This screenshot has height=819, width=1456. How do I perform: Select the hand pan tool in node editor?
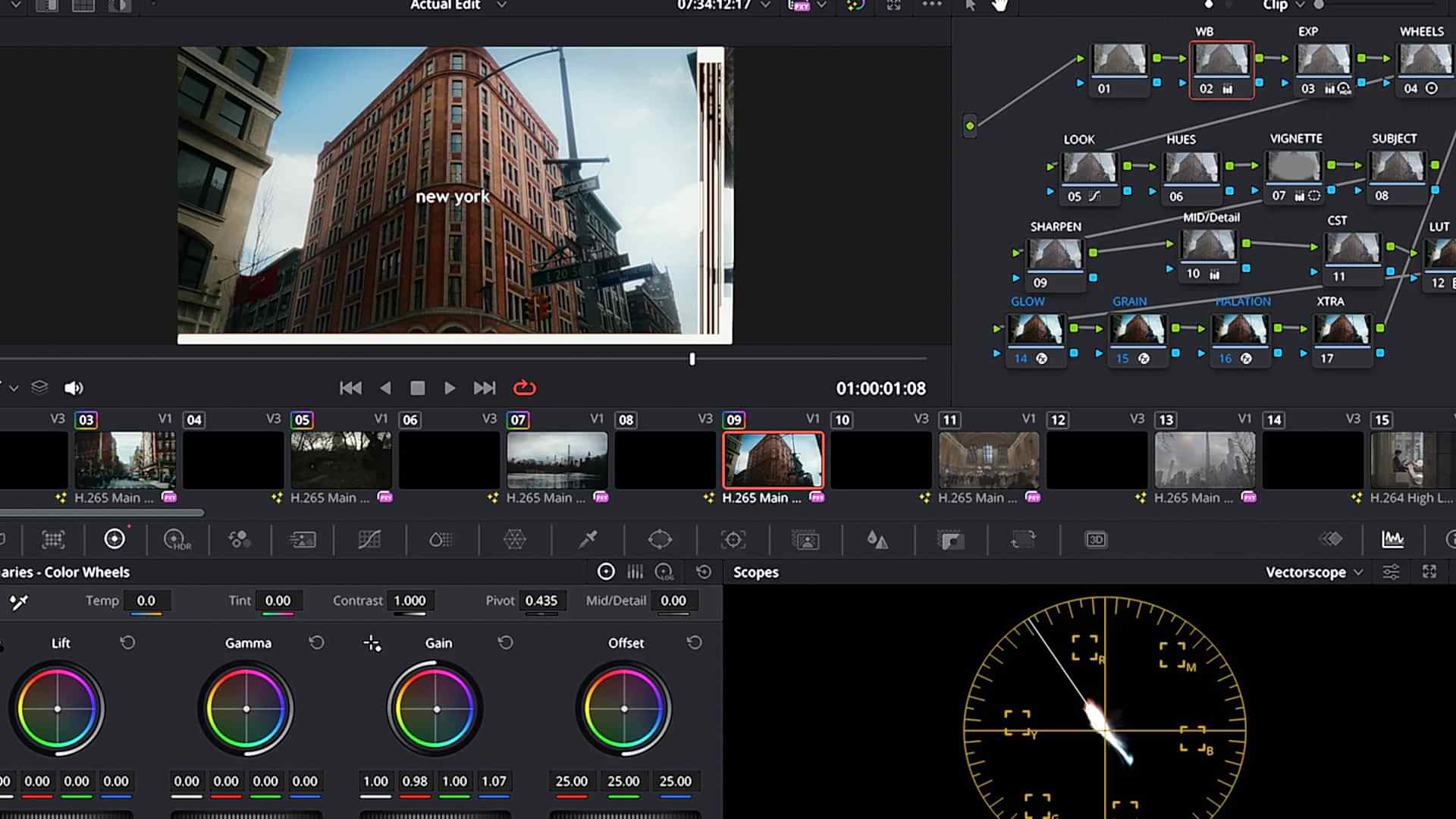(x=1000, y=5)
